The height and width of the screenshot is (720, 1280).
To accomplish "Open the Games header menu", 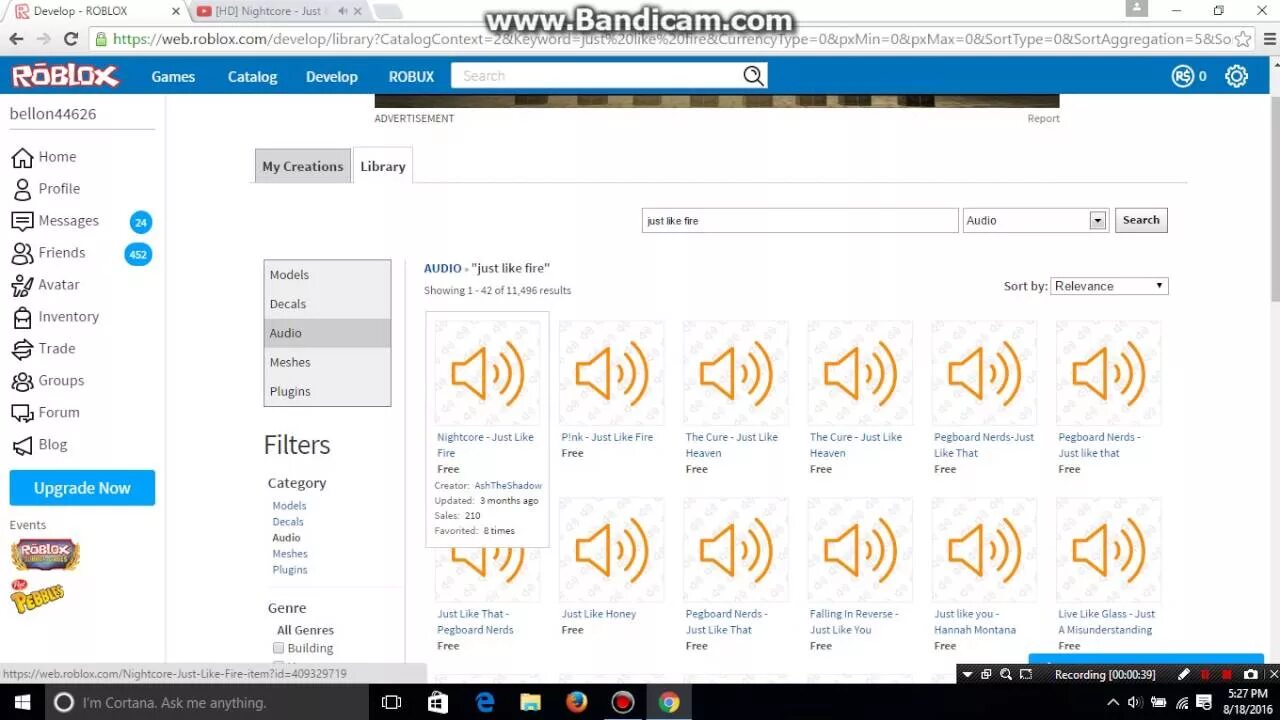I will coord(173,76).
